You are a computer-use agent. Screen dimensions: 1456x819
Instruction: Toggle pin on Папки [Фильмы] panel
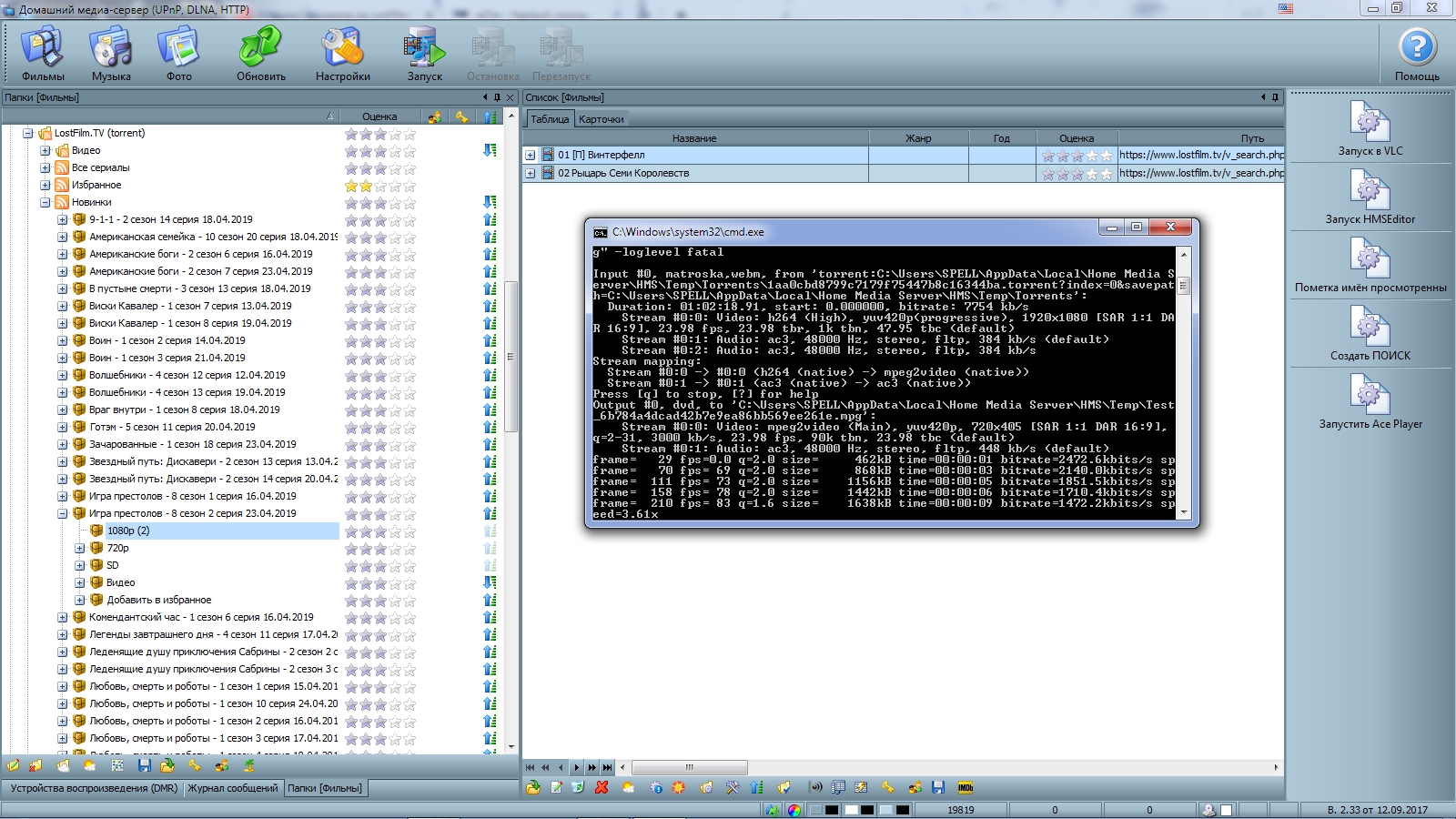point(497,97)
